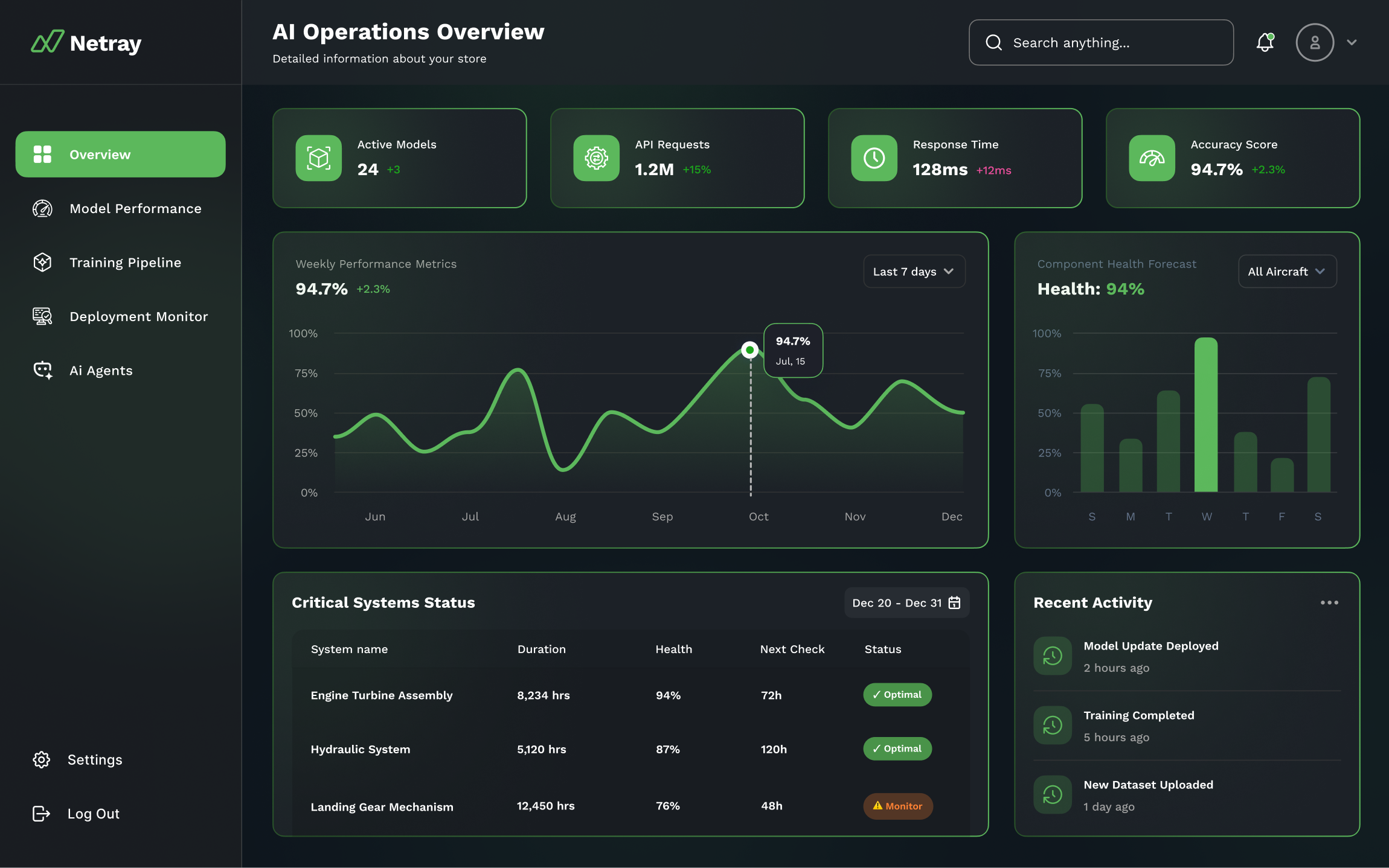The width and height of the screenshot is (1389, 868).
Task: Open the Recent Activity three-dot menu
Action: 1329,602
